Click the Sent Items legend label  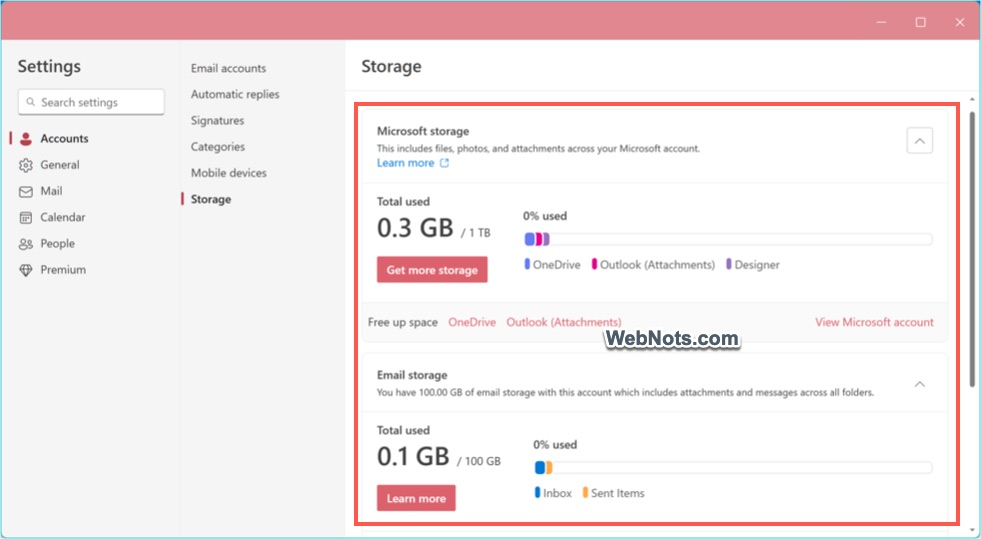pos(618,493)
